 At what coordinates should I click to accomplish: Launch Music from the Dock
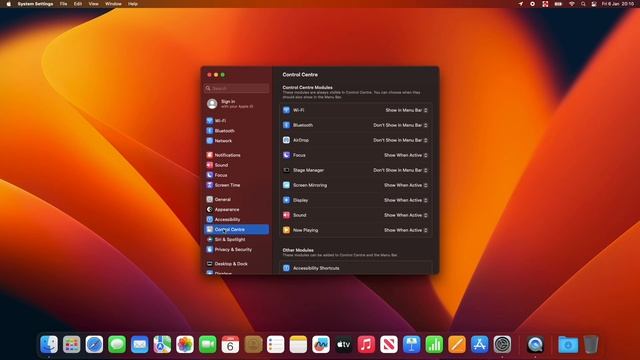point(366,344)
